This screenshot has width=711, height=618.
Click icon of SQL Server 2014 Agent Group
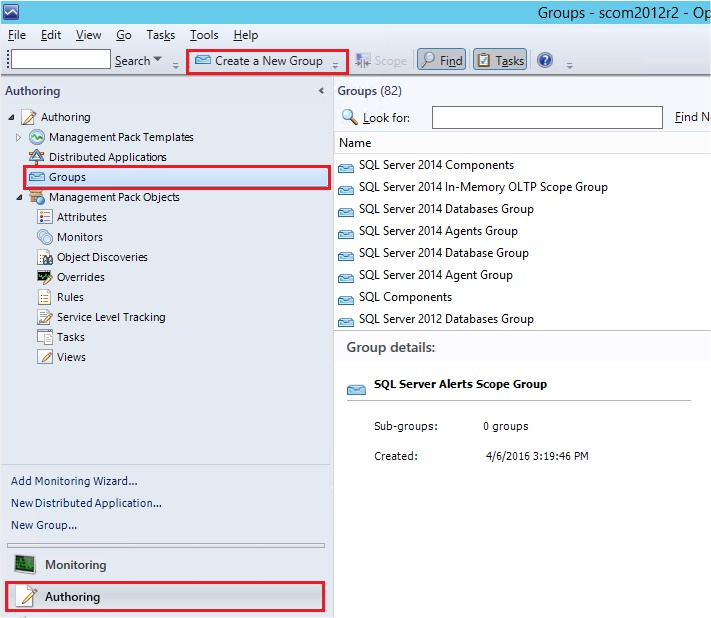point(346,278)
